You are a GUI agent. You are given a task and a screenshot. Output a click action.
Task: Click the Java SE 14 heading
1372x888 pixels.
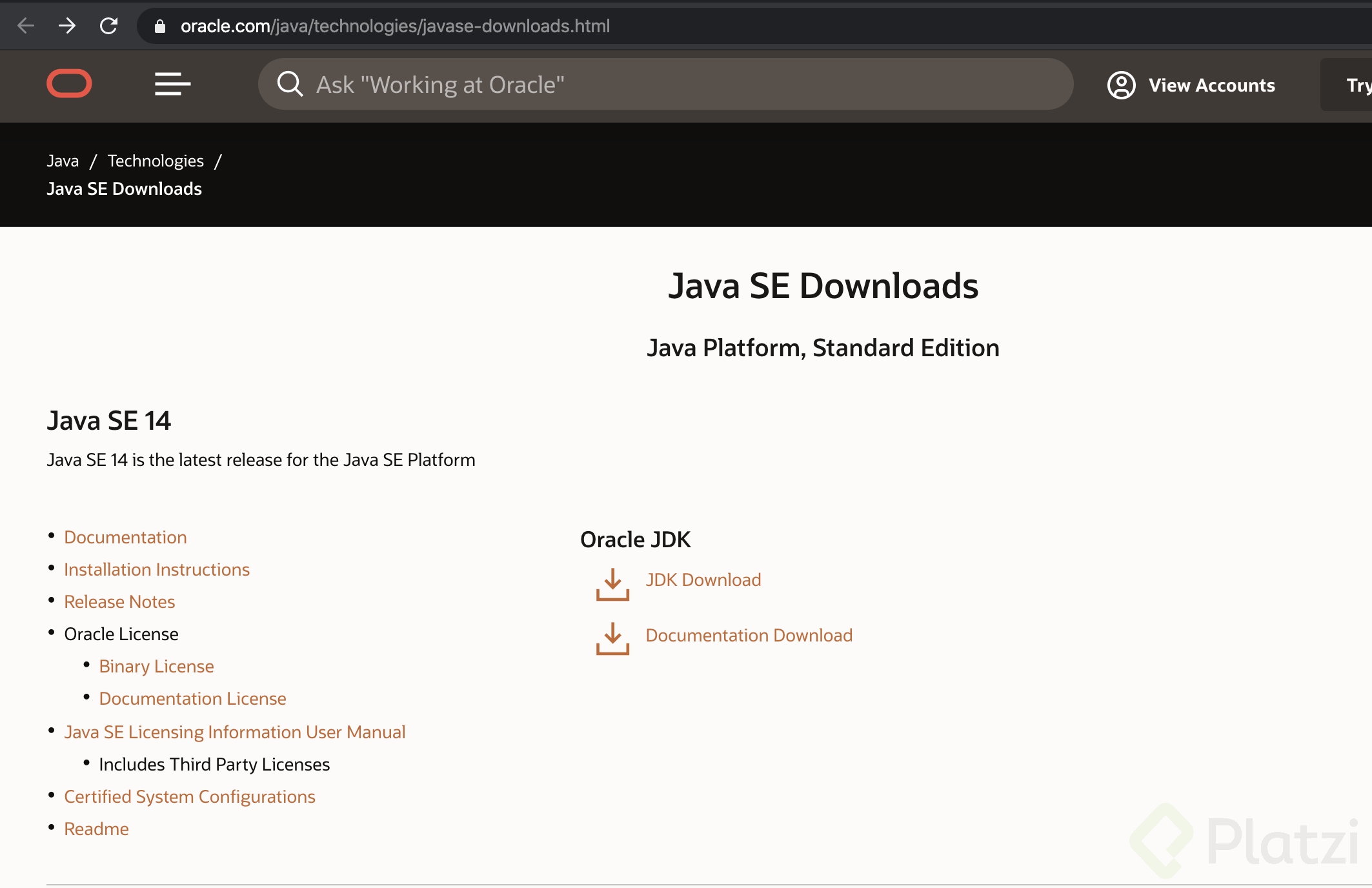tap(109, 421)
